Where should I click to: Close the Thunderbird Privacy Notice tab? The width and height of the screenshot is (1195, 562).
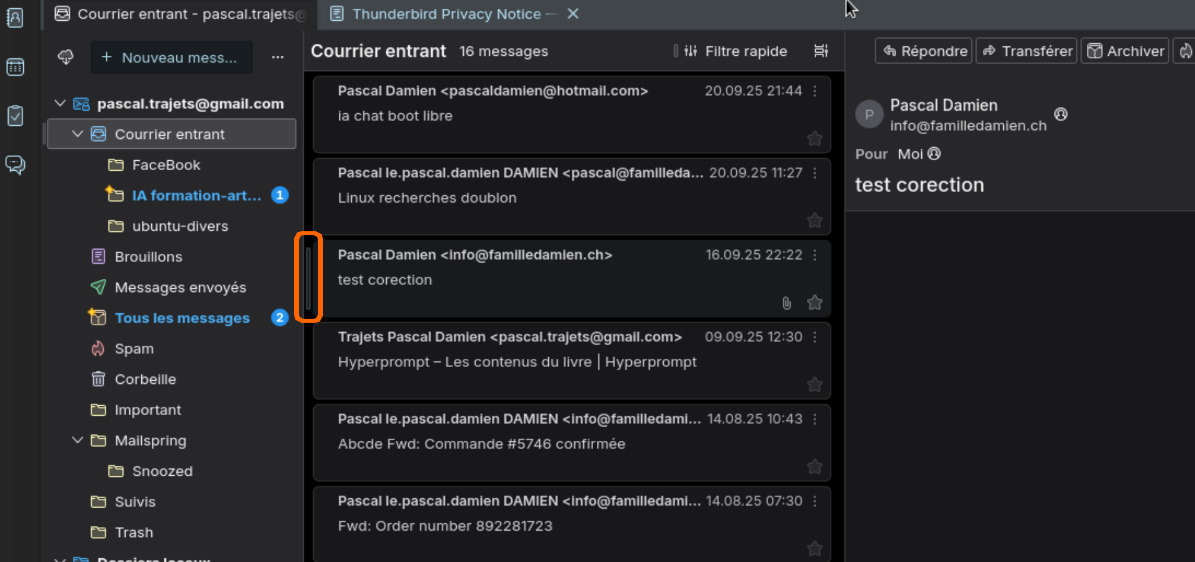[572, 14]
